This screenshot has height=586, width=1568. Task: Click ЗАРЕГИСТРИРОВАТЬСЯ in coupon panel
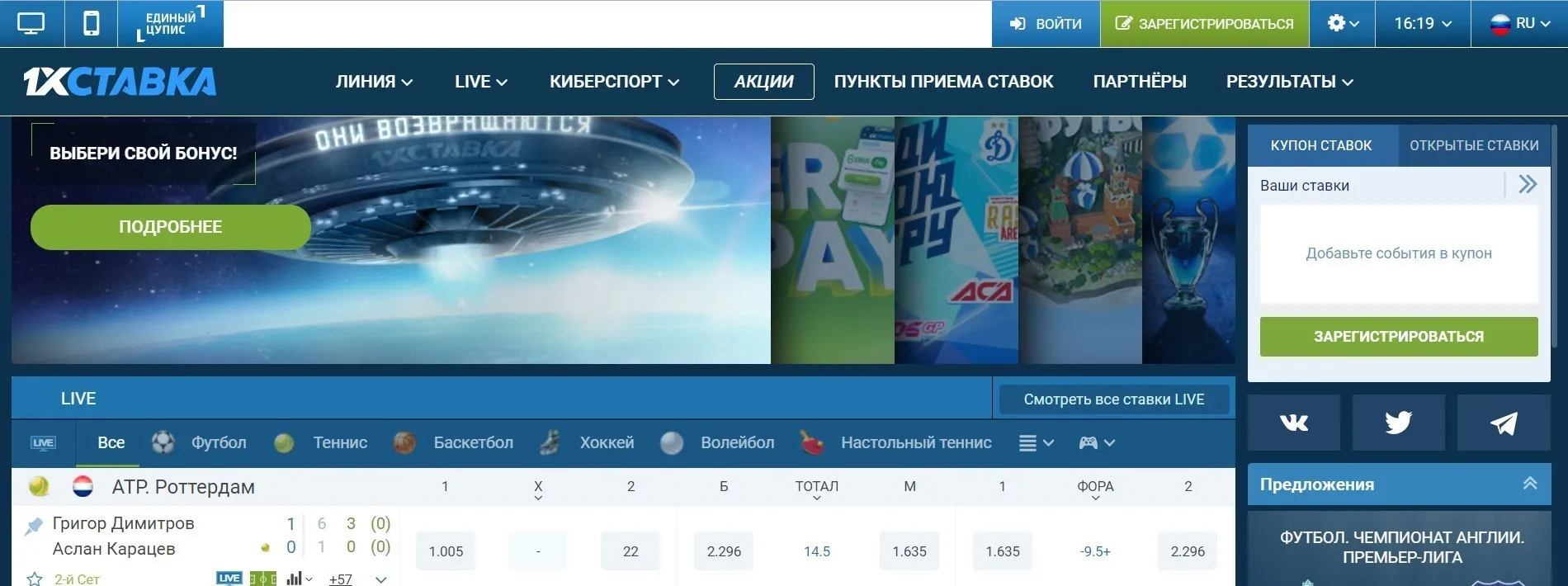click(x=1399, y=337)
